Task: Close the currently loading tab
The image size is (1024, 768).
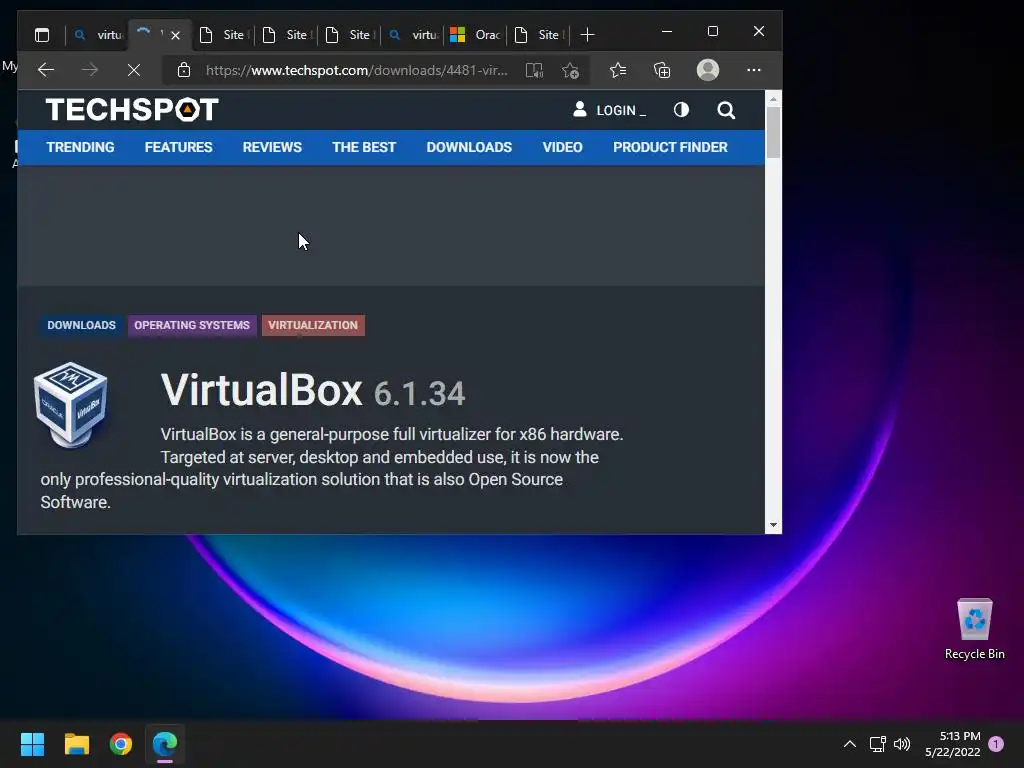Action: 175,35
